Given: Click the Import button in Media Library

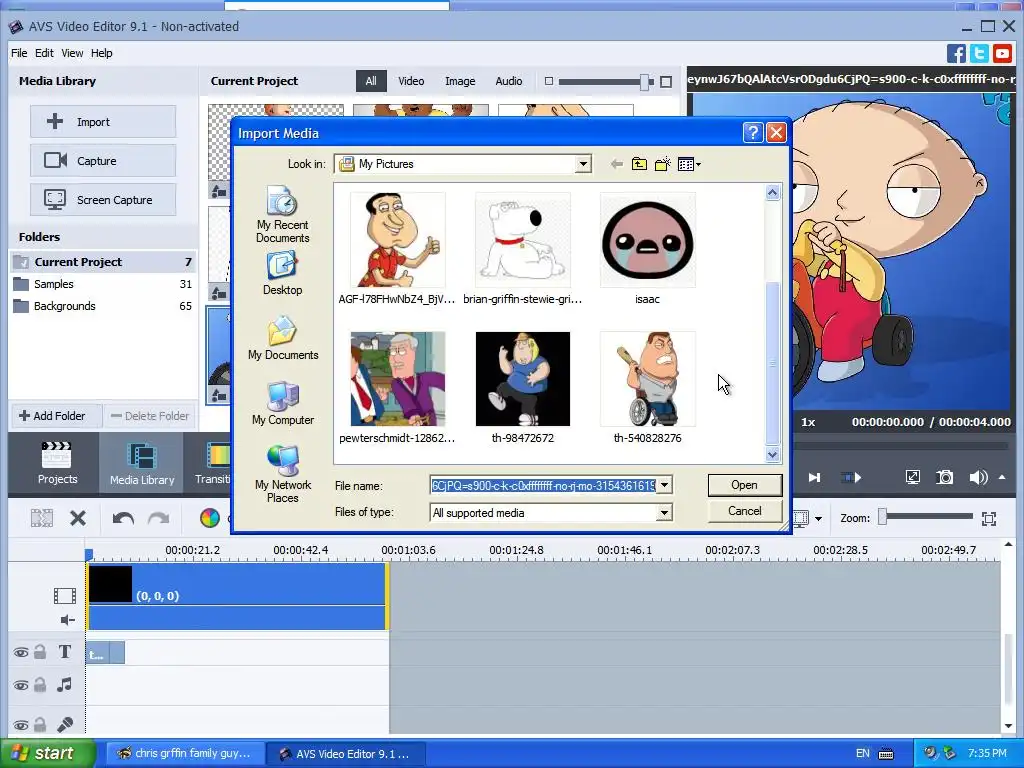Looking at the screenshot, I should 103,121.
